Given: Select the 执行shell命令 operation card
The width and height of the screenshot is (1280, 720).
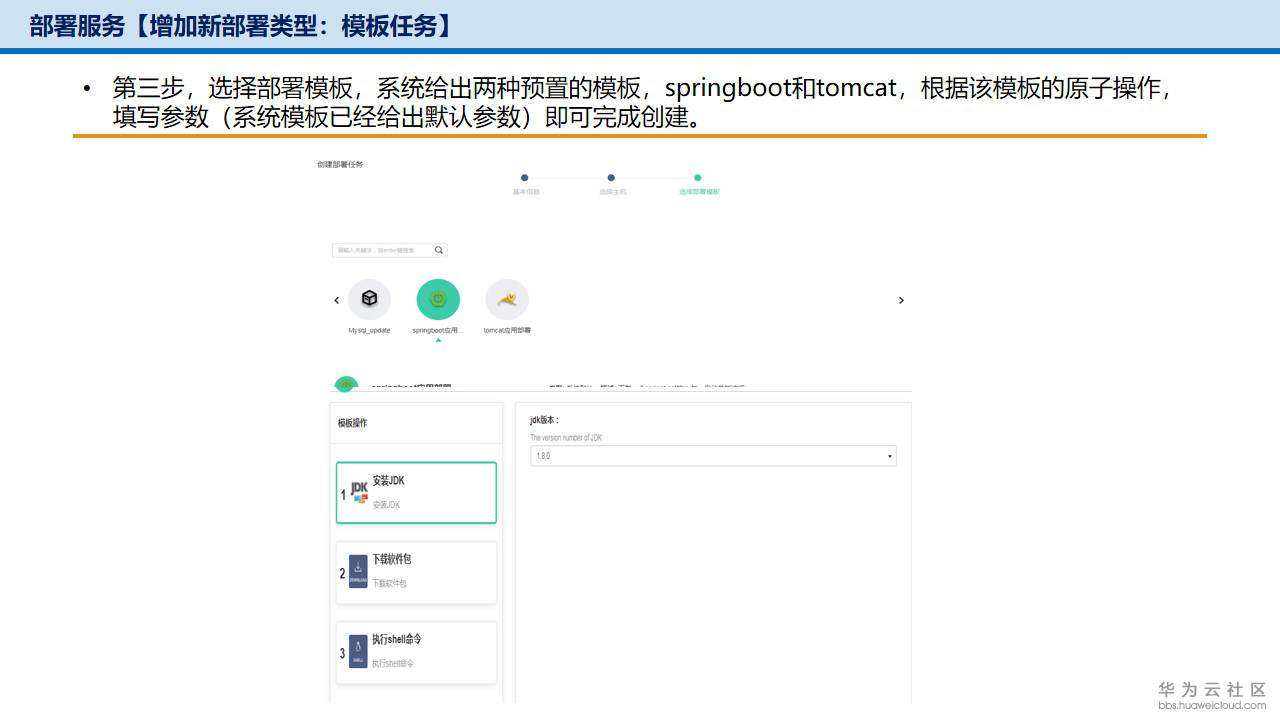Looking at the screenshot, I should [x=416, y=652].
